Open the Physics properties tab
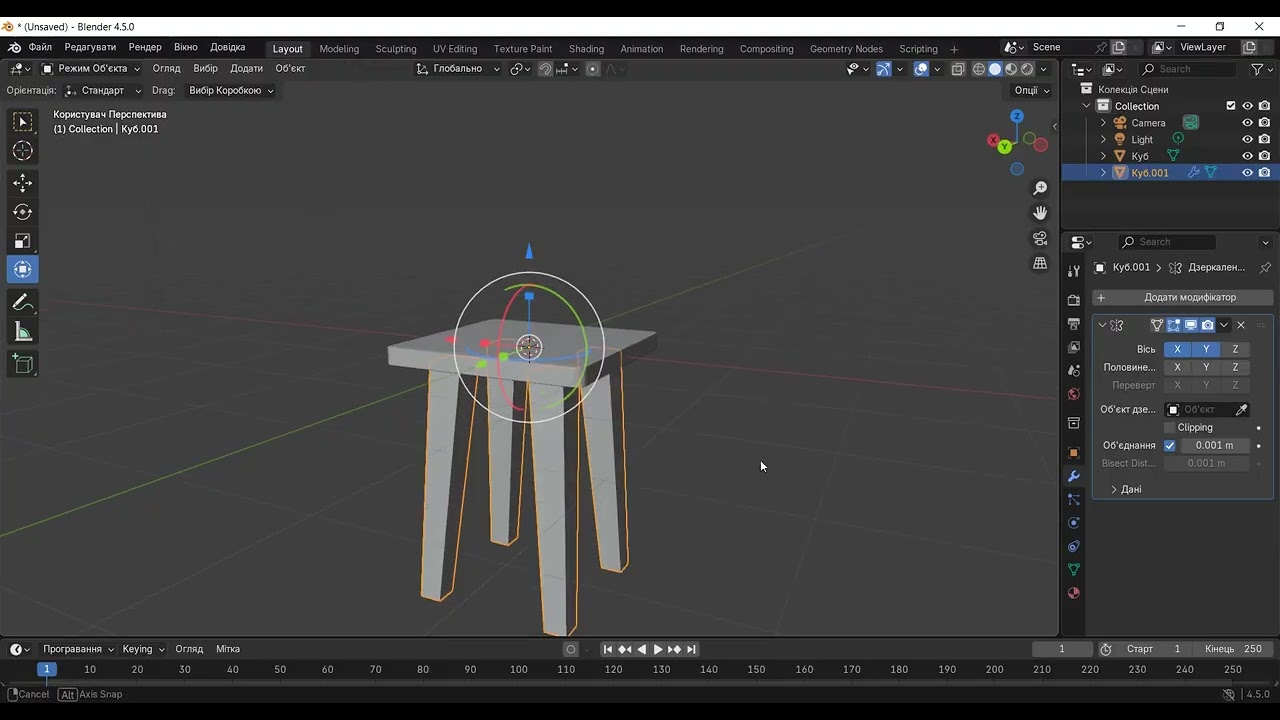The height and width of the screenshot is (720, 1280). [1074, 523]
